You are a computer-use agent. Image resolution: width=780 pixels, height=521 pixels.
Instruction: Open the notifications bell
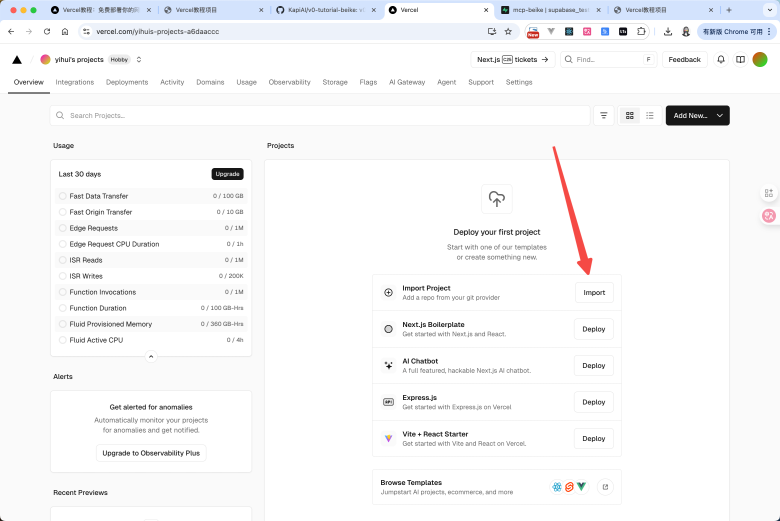coord(721,59)
